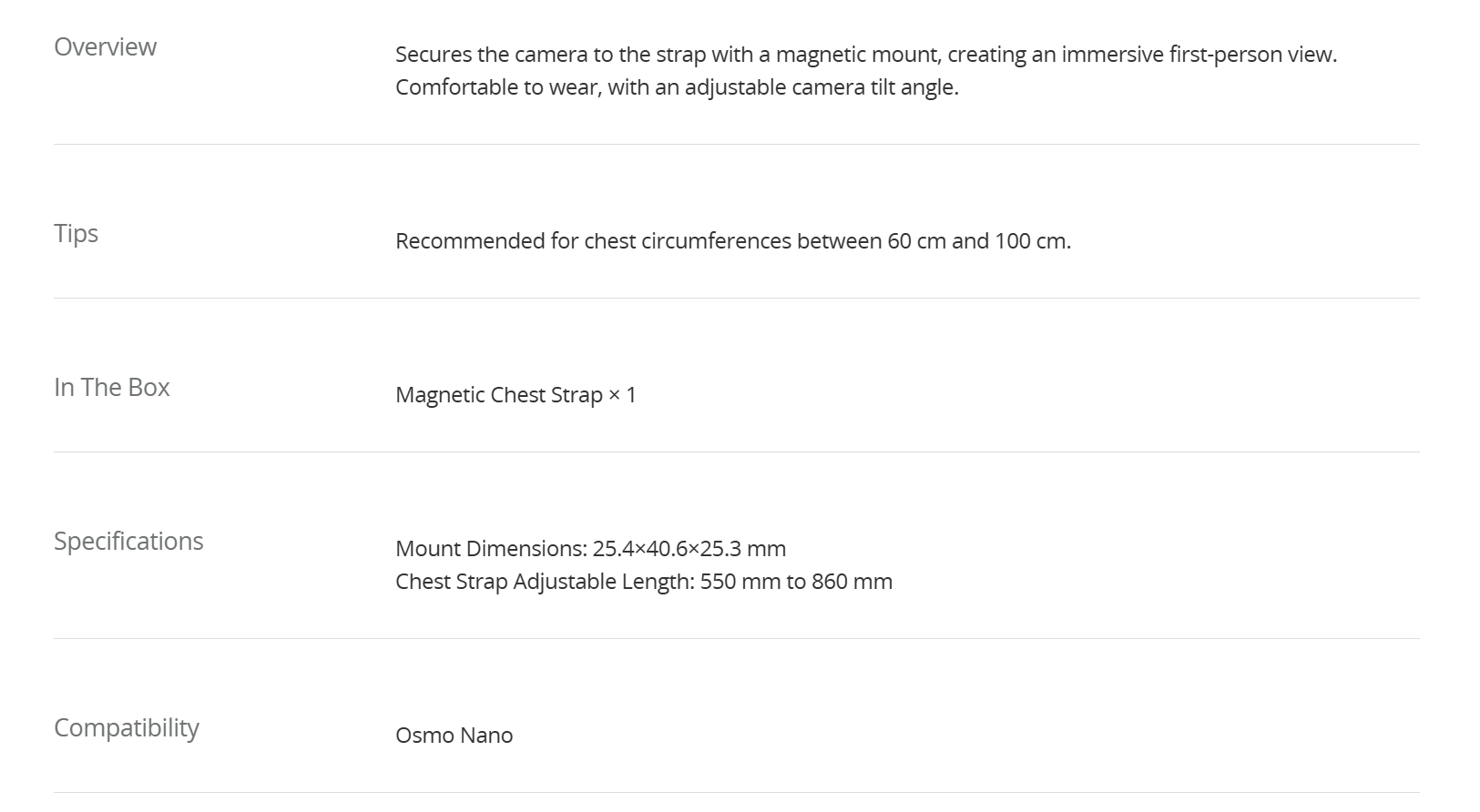Viewport: 1480px width, 812px height.
Task: Click the 860 mm length value
Action: [x=852, y=582]
